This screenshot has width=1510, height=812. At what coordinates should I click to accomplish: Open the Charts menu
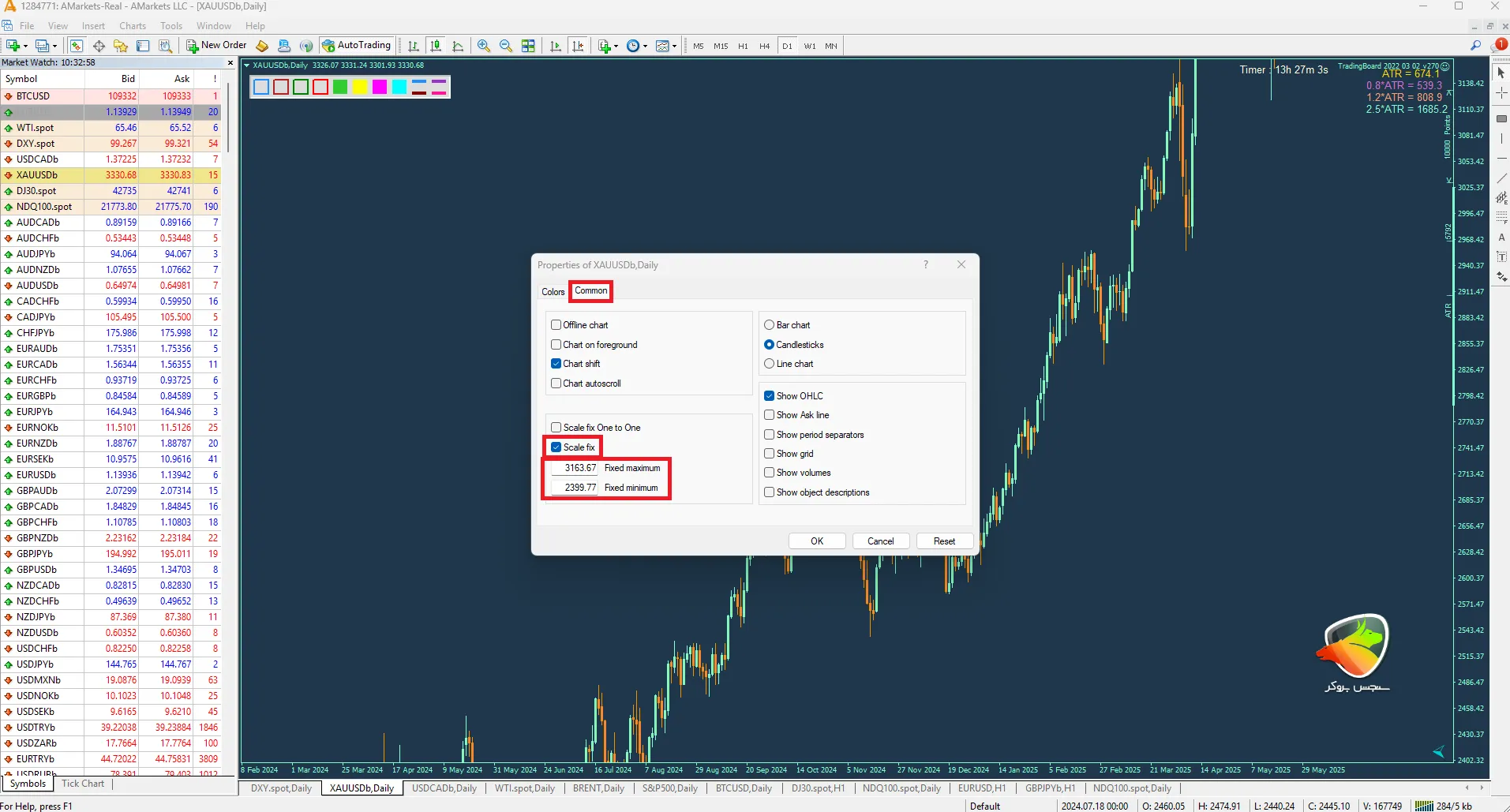pyautogui.click(x=133, y=26)
